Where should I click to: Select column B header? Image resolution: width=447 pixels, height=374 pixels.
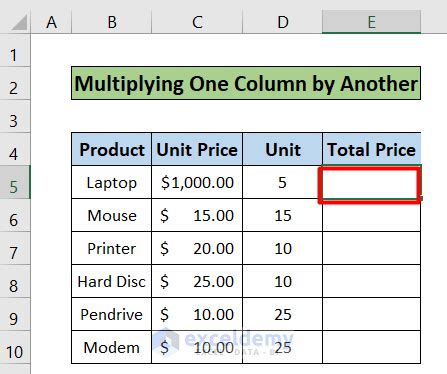[112, 23]
